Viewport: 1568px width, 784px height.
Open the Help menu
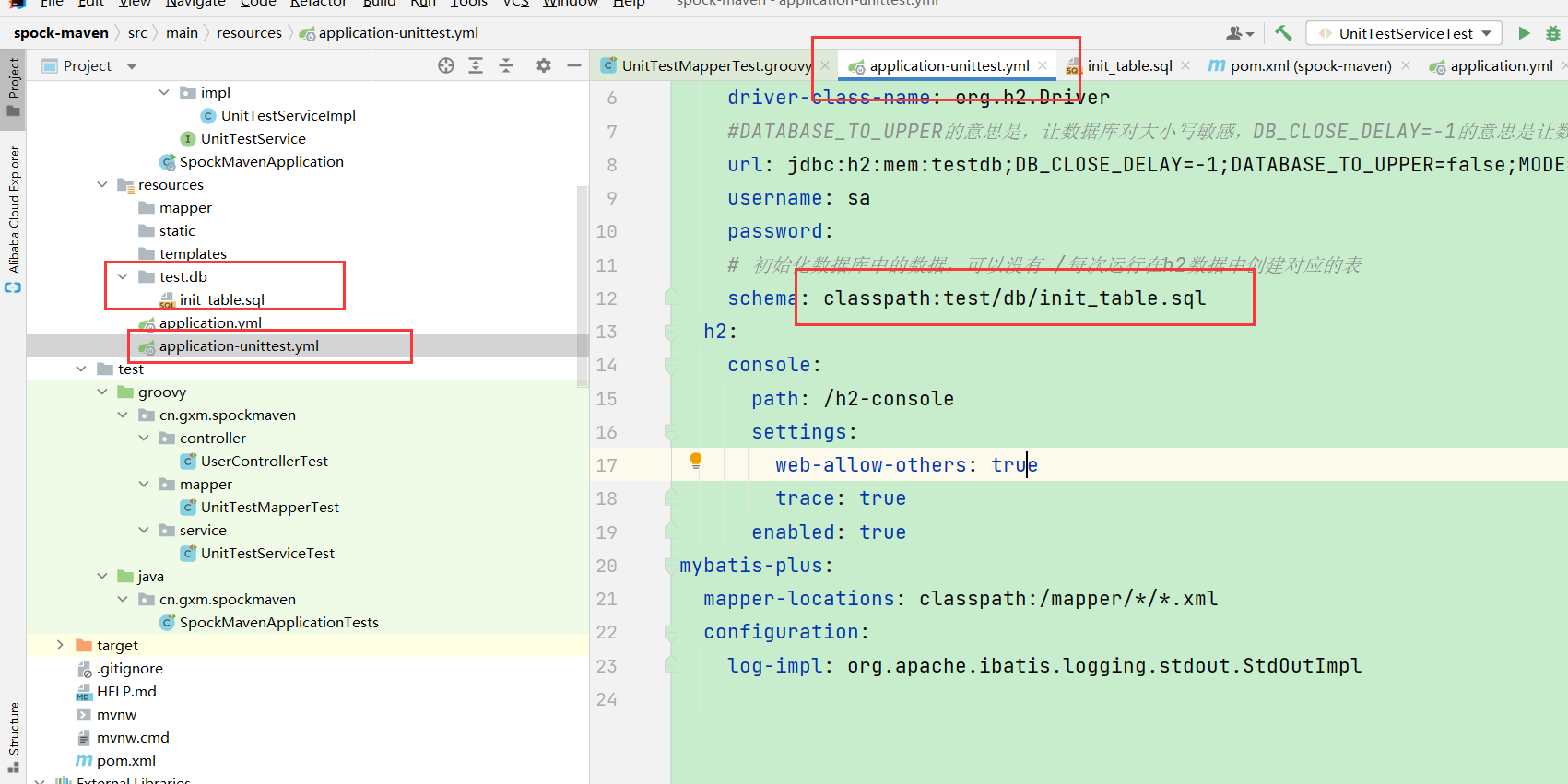pos(629,4)
